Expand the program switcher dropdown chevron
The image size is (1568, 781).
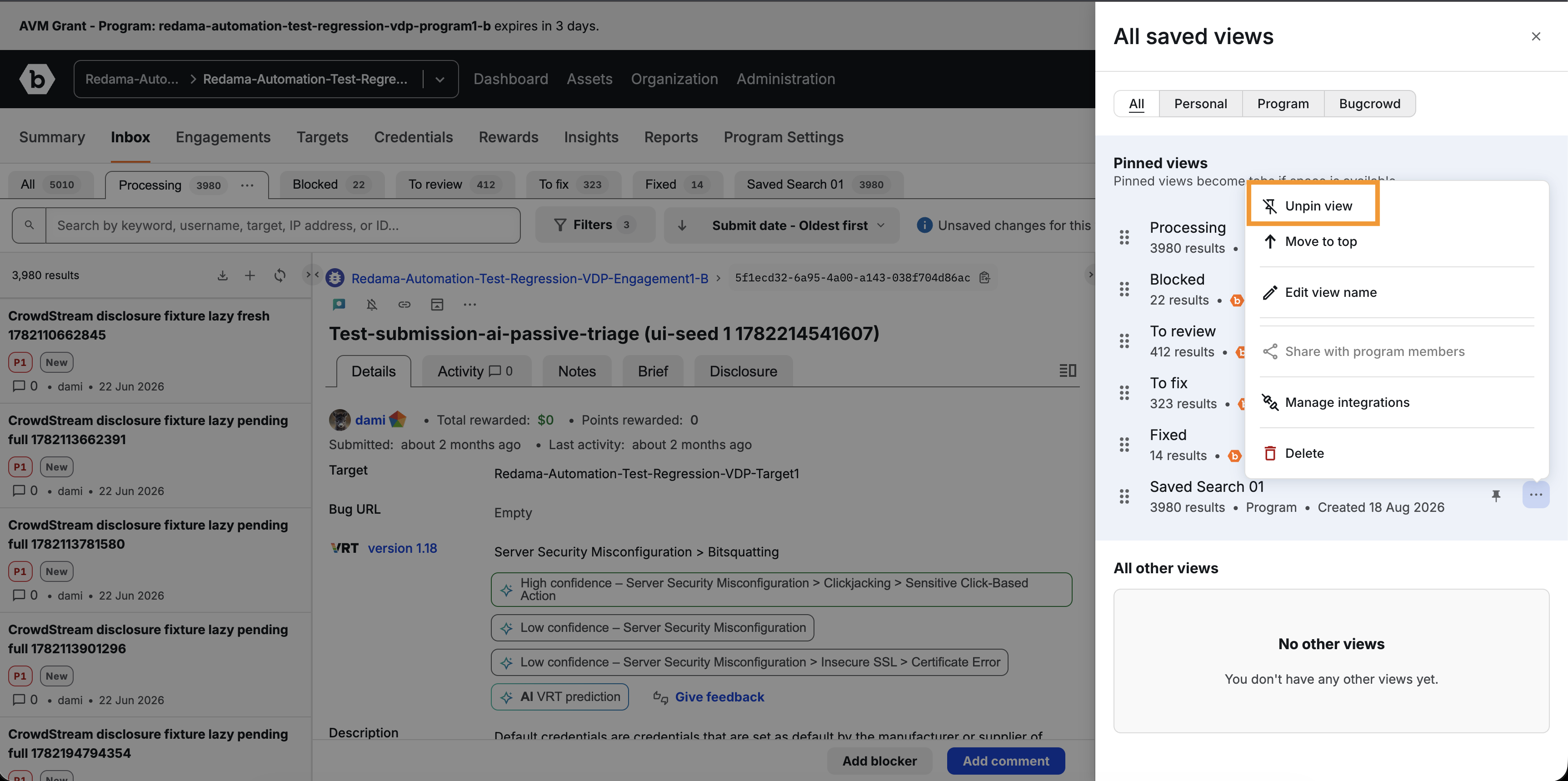[439, 79]
